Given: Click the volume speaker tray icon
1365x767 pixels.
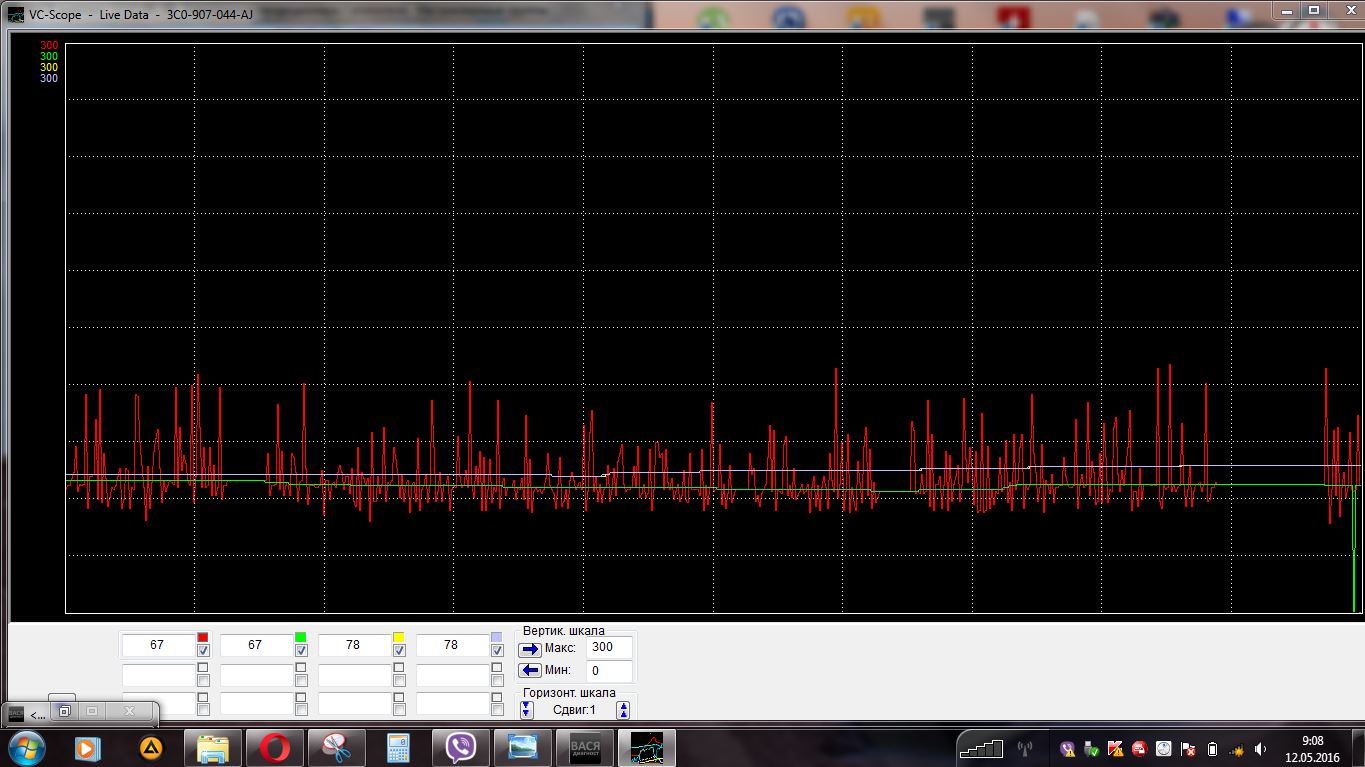Looking at the screenshot, I should [x=1261, y=749].
